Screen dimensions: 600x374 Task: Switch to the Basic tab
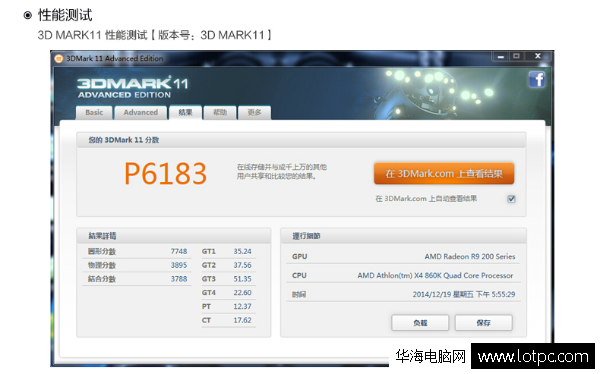[94, 113]
